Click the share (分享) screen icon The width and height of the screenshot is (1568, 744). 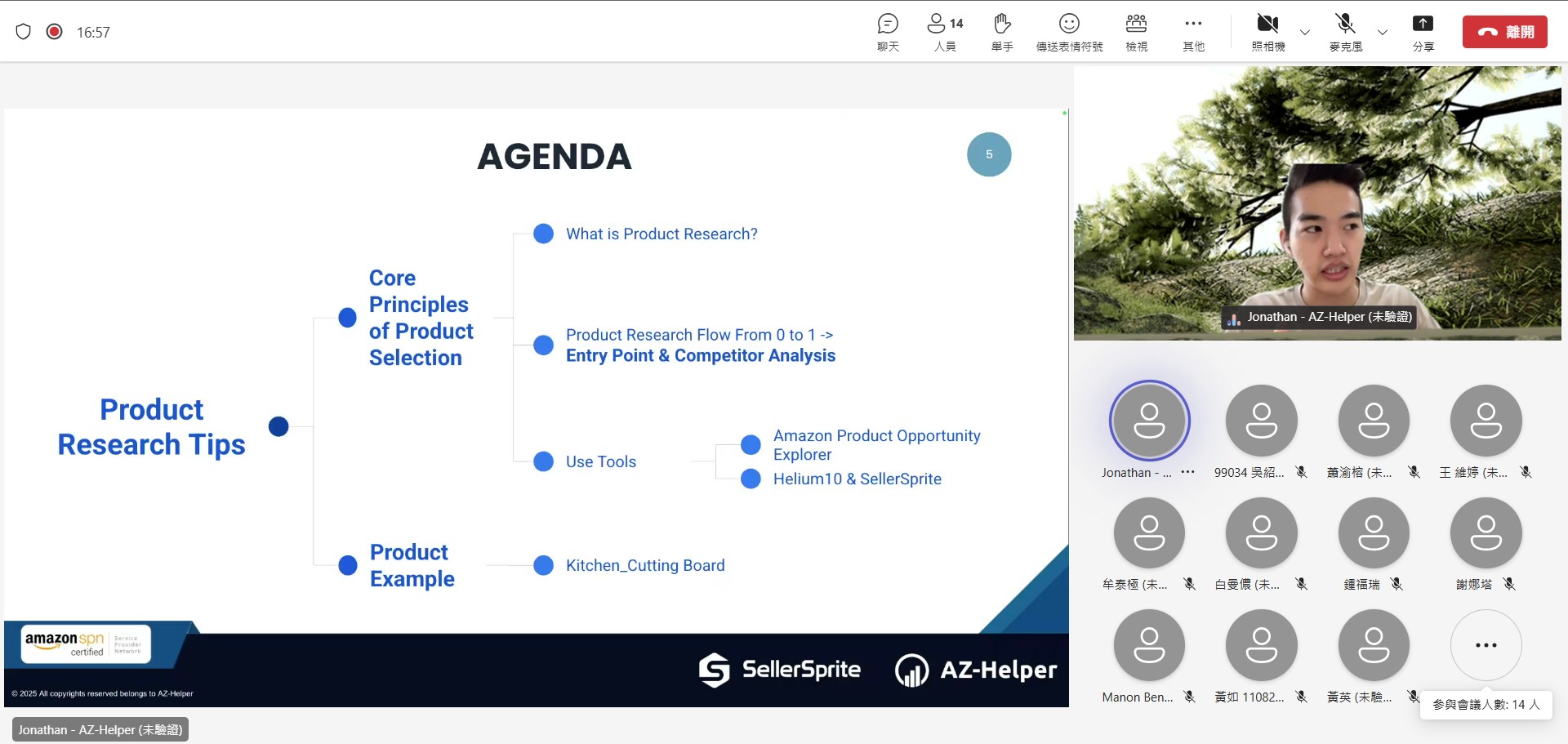coord(1423,32)
